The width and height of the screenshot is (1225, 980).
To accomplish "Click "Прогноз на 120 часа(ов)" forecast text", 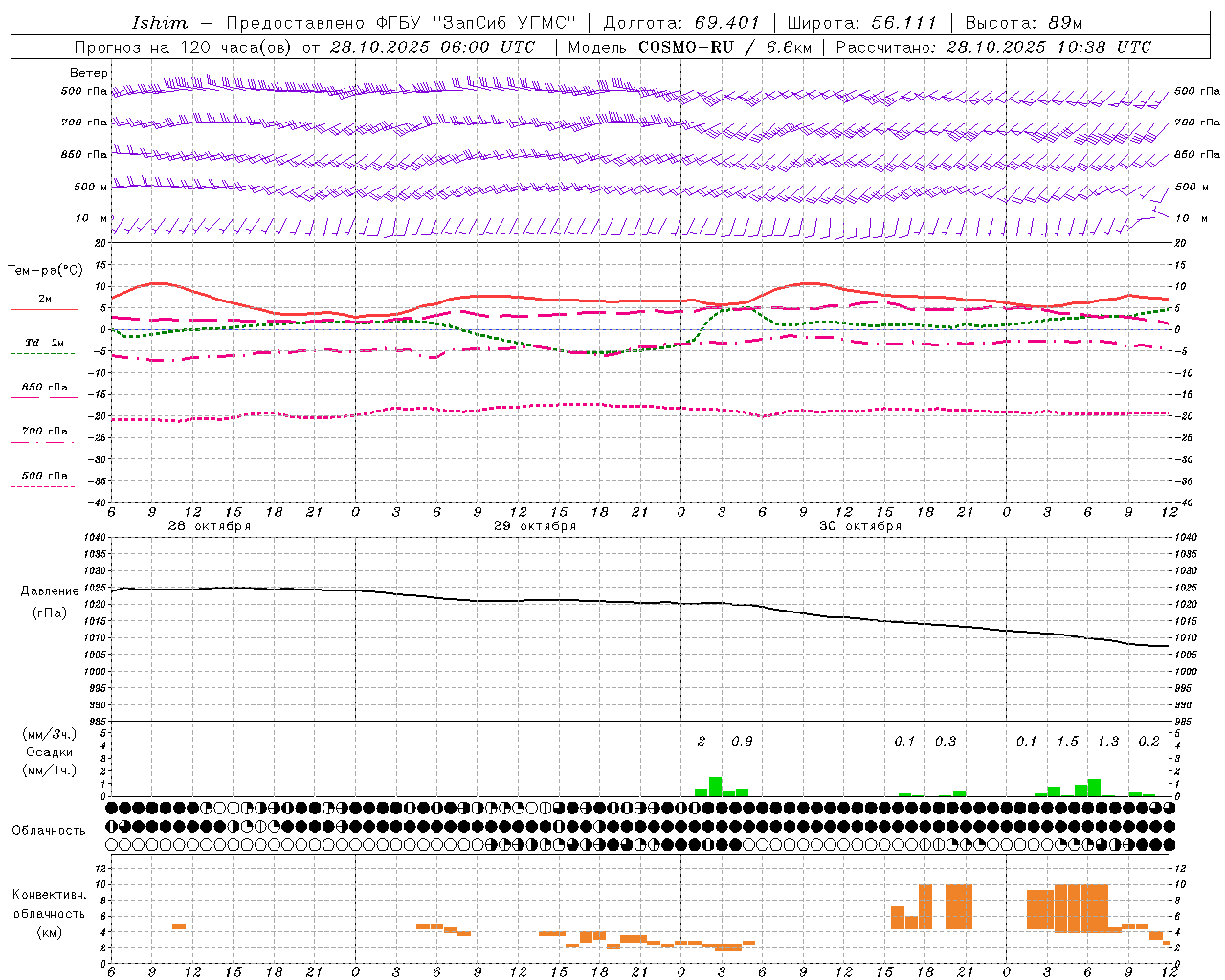I will (184, 47).
